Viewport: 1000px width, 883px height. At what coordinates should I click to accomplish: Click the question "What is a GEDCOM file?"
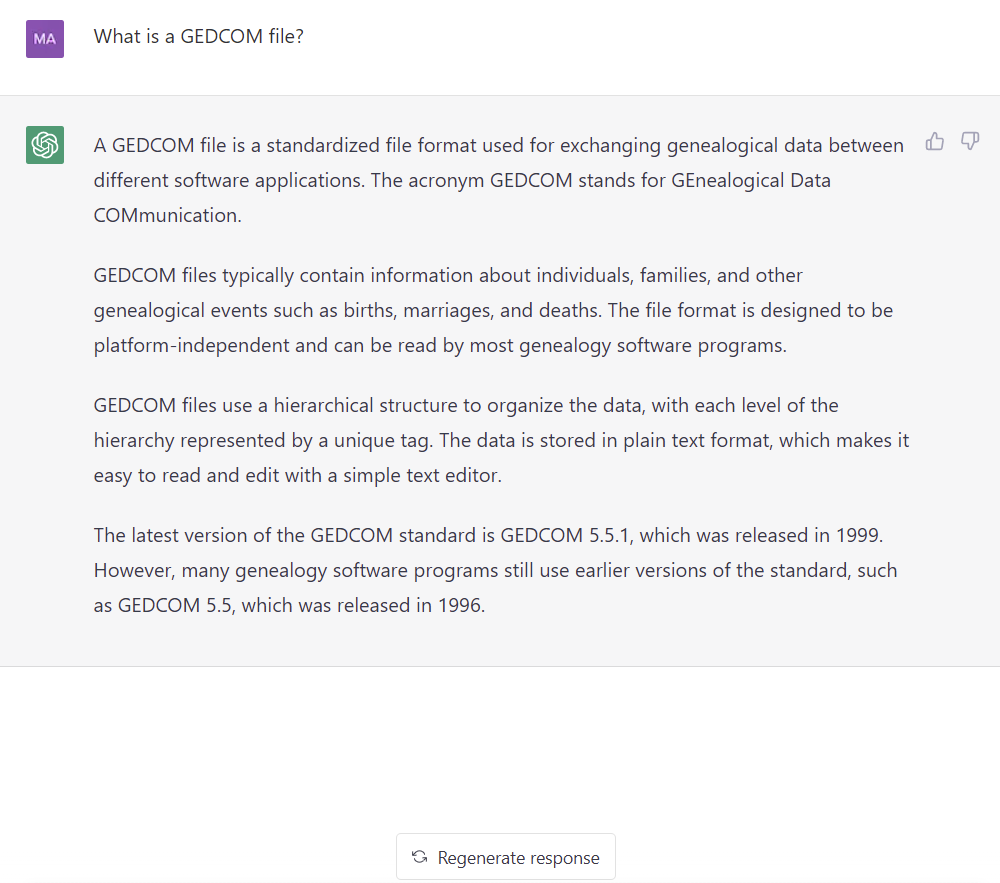[x=199, y=36]
